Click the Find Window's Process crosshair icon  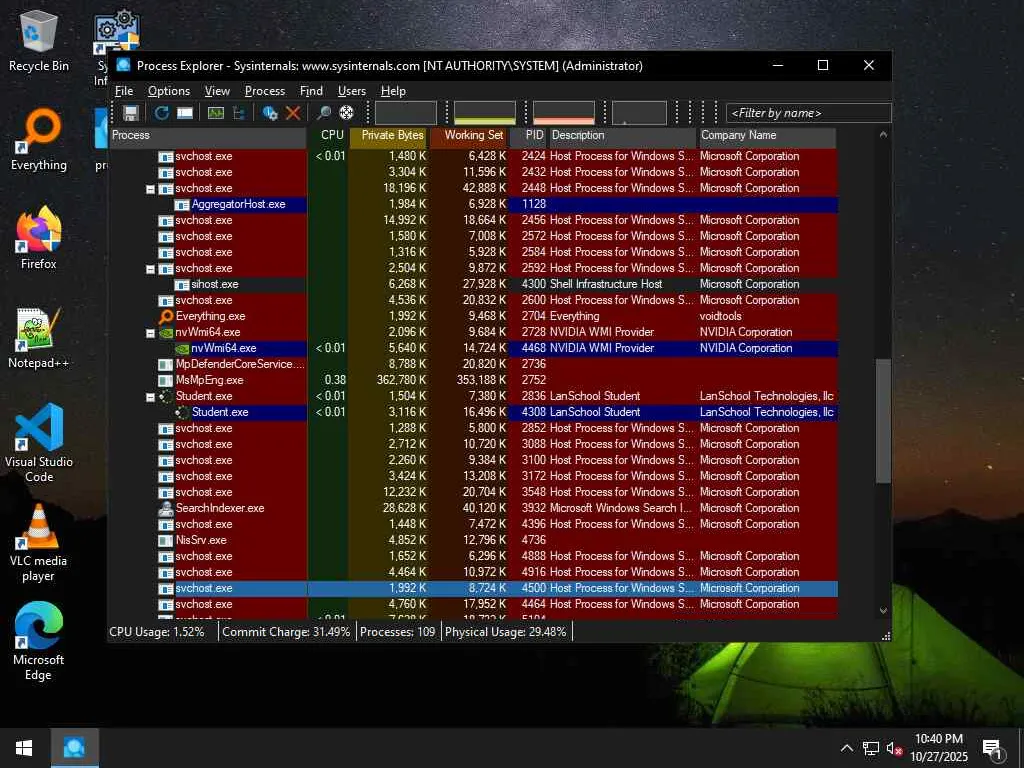pos(346,113)
